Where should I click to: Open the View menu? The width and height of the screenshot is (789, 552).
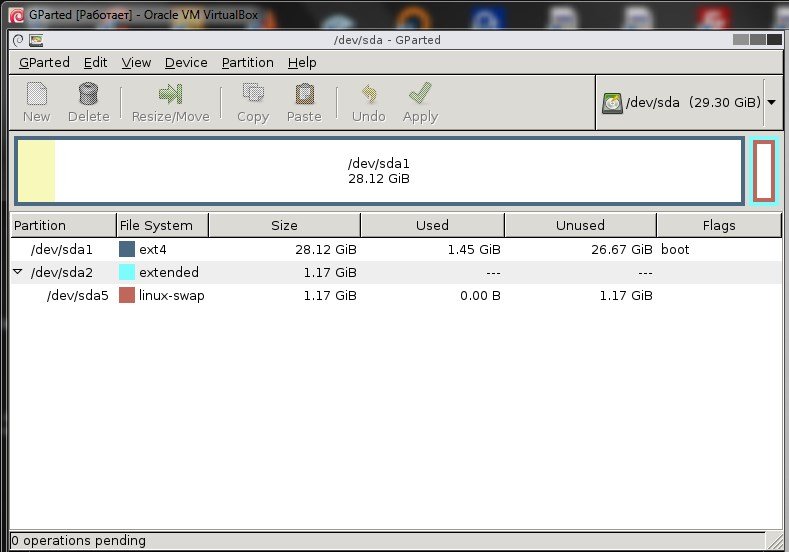pos(136,62)
